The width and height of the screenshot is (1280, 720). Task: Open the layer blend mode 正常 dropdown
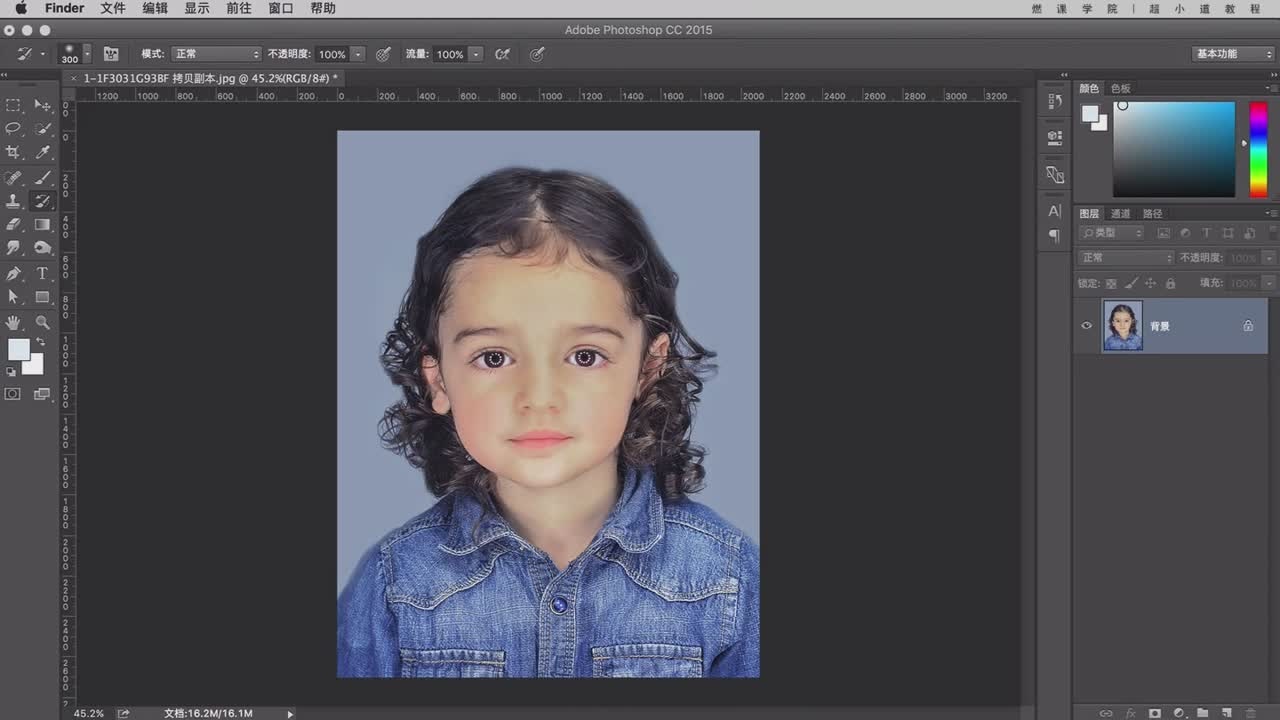point(1125,257)
